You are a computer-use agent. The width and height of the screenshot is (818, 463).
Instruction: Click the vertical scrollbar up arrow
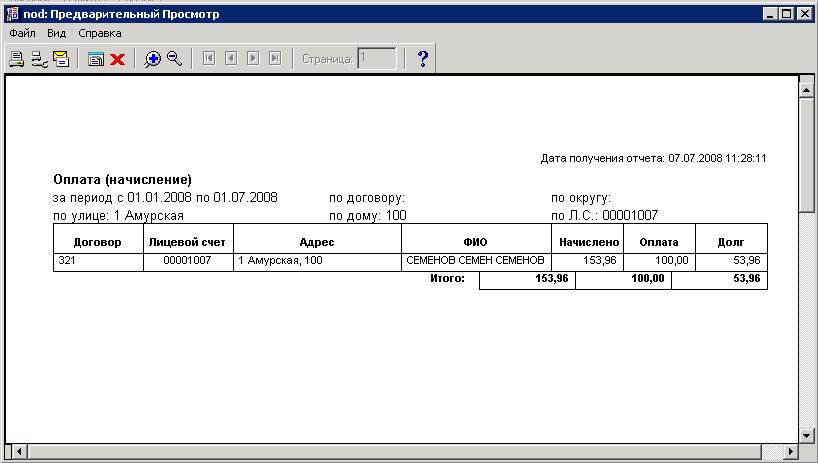pyautogui.click(x=806, y=87)
